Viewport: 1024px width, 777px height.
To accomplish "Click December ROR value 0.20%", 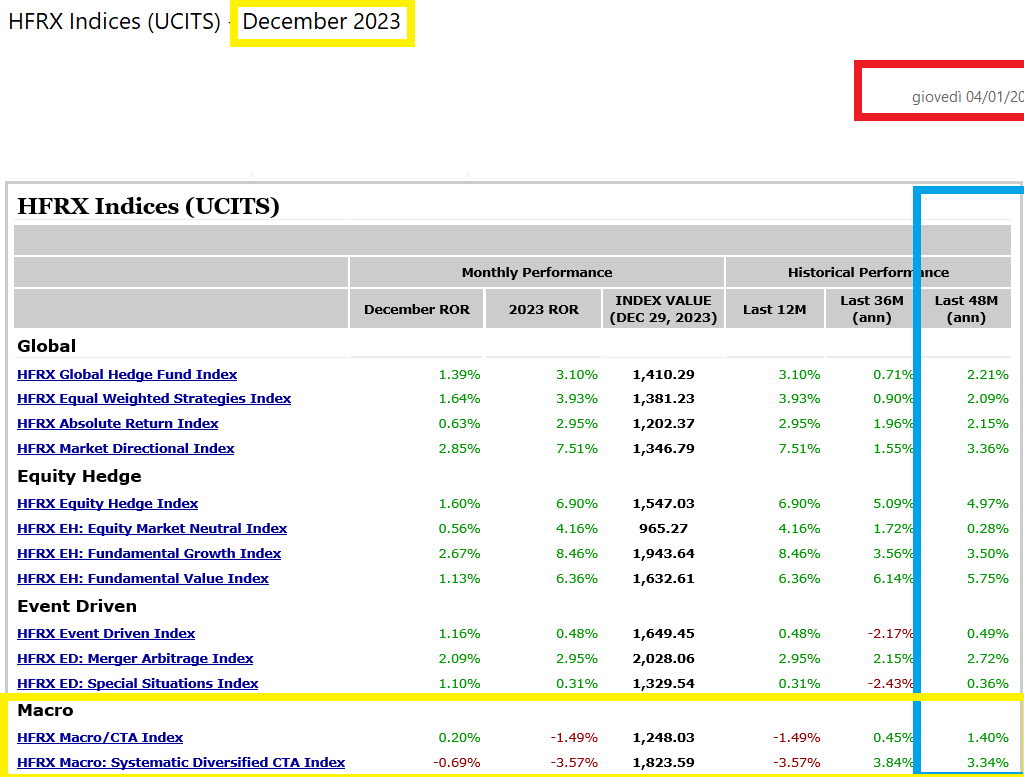I will click(459, 738).
